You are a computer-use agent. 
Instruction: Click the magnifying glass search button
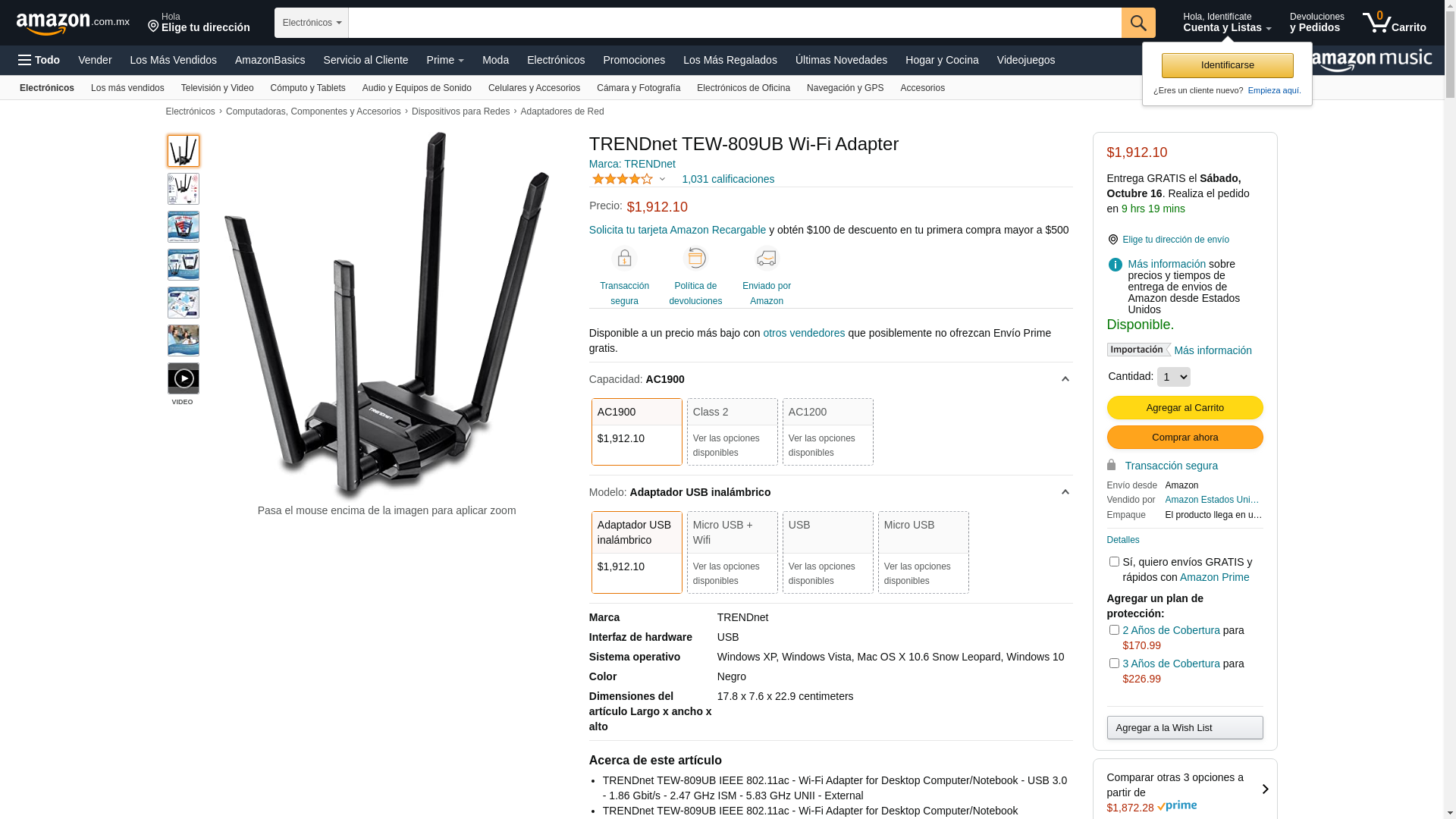[x=1138, y=23]
